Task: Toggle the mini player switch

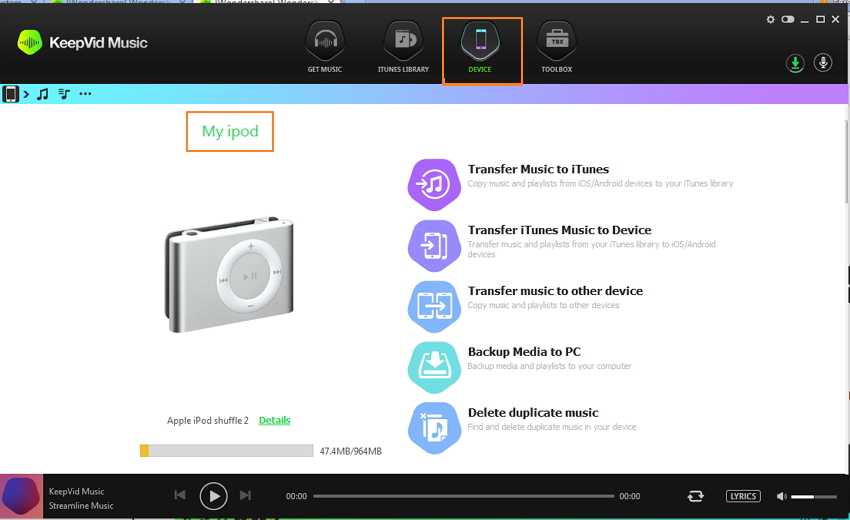Action: tap(788, 20)
